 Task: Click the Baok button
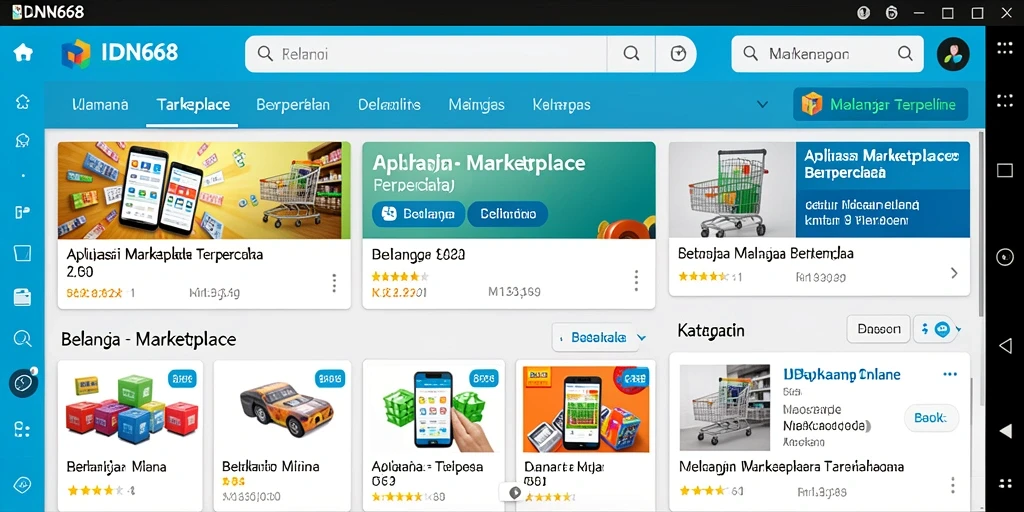point(931,417)
